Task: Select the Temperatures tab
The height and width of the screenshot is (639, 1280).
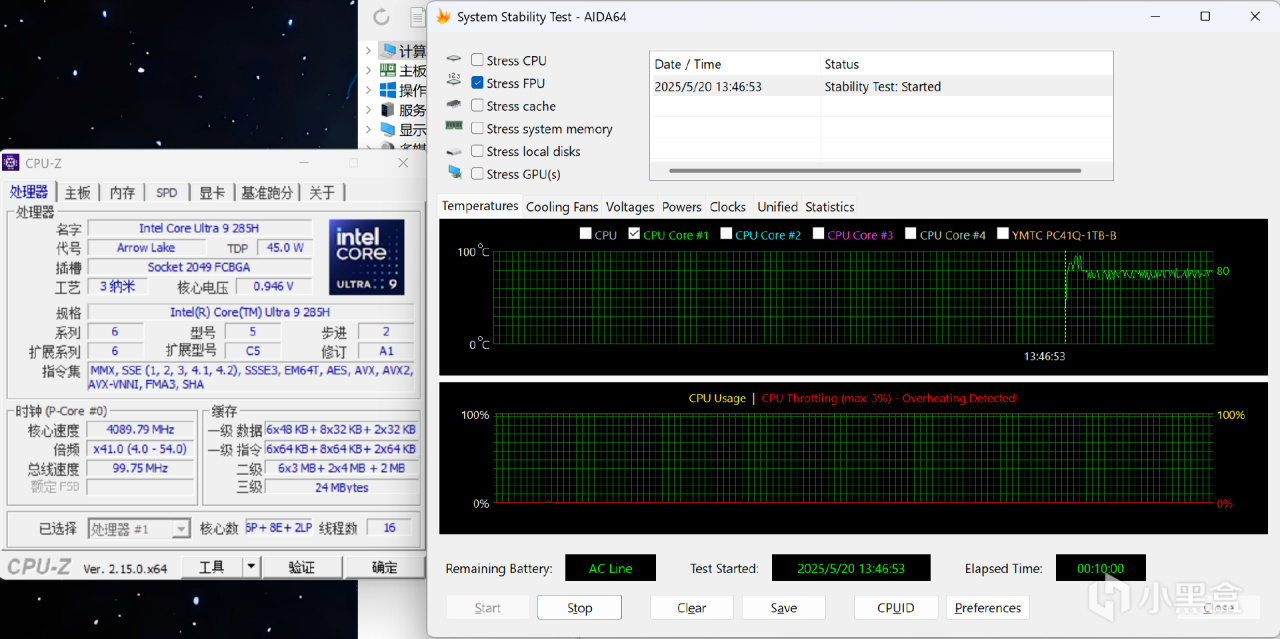Action: 480,206
